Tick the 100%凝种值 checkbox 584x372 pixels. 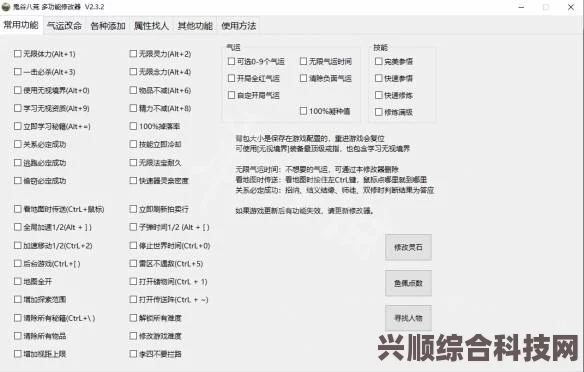pyautogui.click(x=303, y=111)
